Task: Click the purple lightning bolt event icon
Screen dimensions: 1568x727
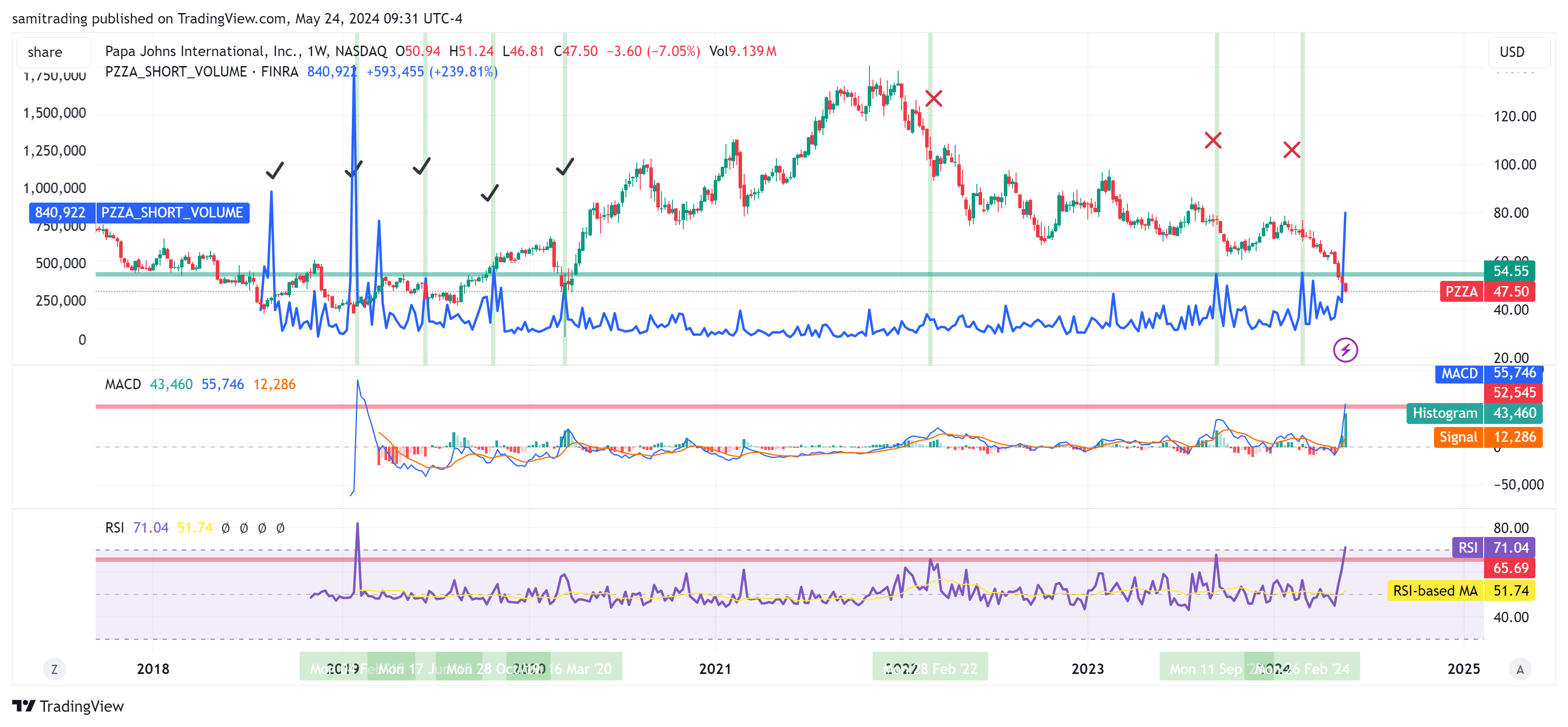Action: point(1345,350)
